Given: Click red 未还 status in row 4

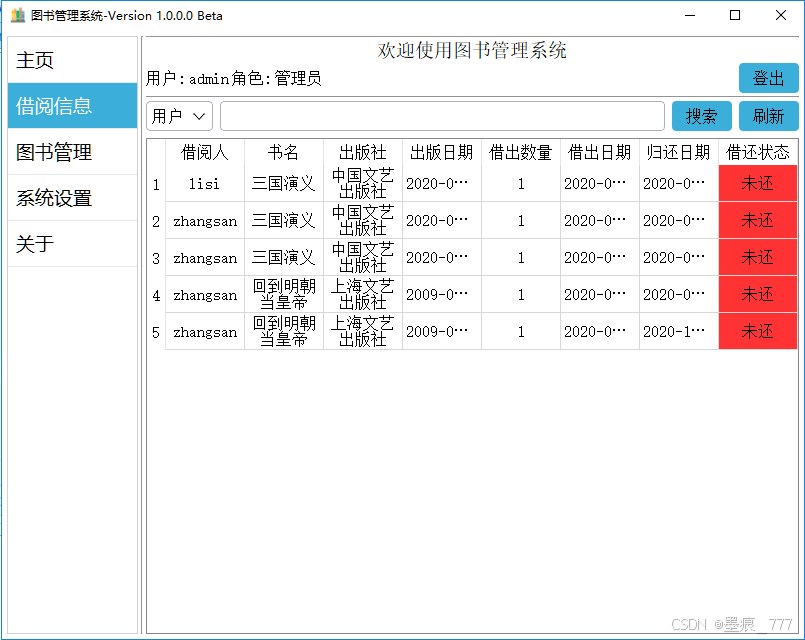Looking at the screenshot, I should click(758, 295).
